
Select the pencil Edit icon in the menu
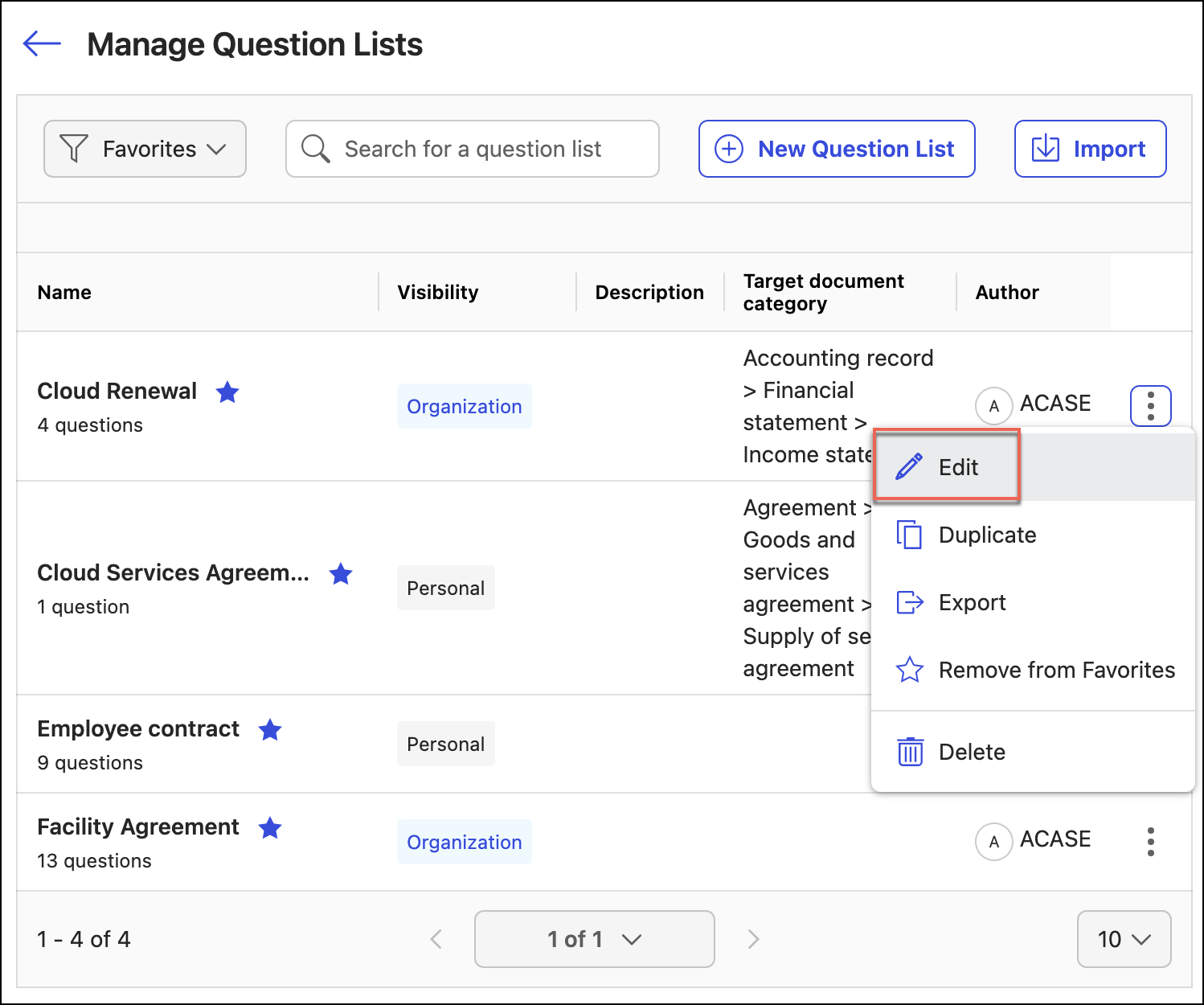(x=909, y=466)
